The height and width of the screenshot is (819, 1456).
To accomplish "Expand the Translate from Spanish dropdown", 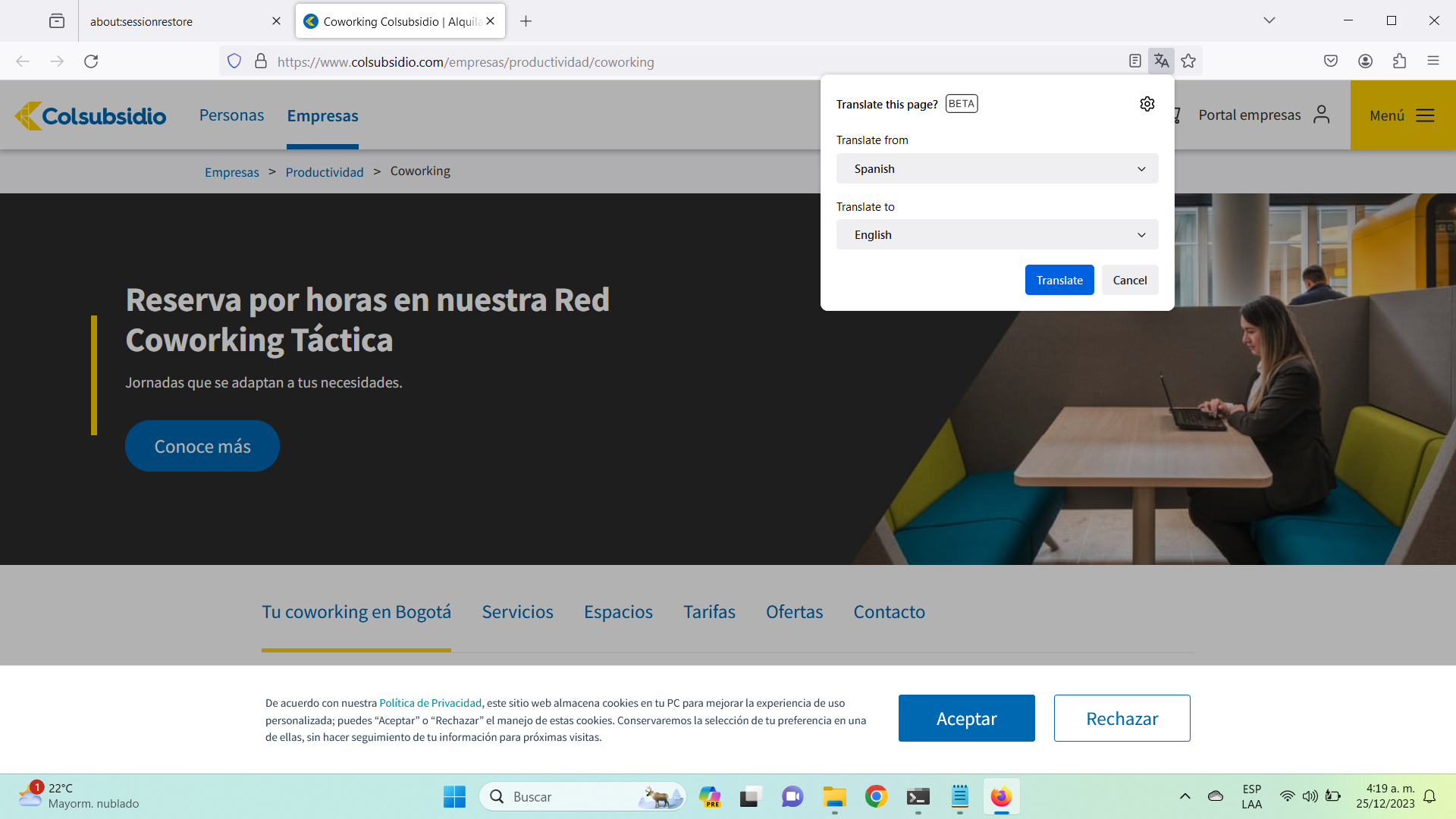I will [x=996, y=168].
